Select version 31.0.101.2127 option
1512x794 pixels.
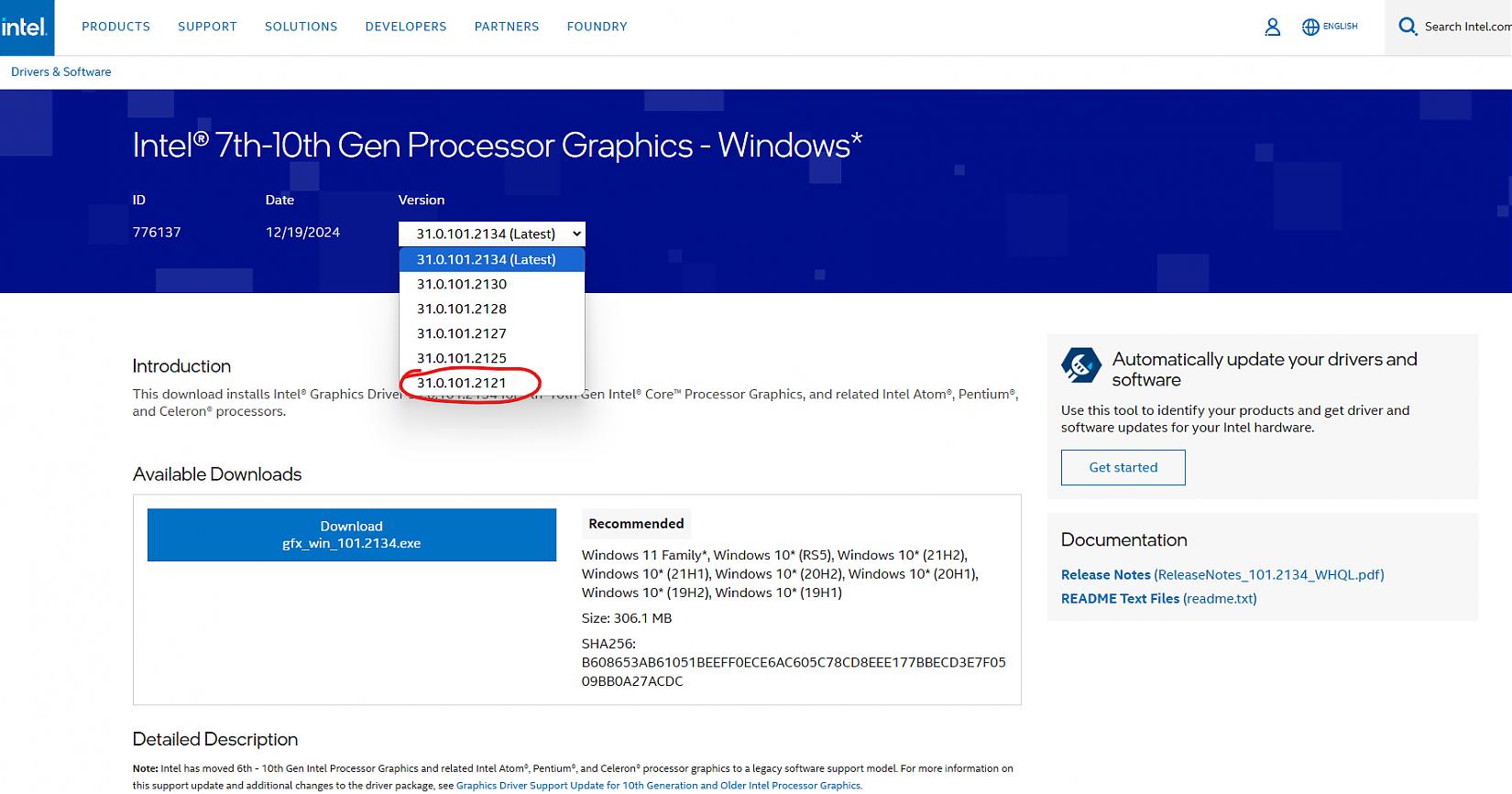492,333
